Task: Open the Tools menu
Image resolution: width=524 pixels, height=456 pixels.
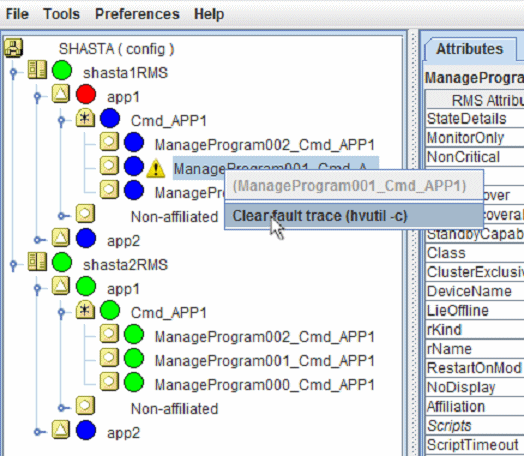Action: coord(61,14)
